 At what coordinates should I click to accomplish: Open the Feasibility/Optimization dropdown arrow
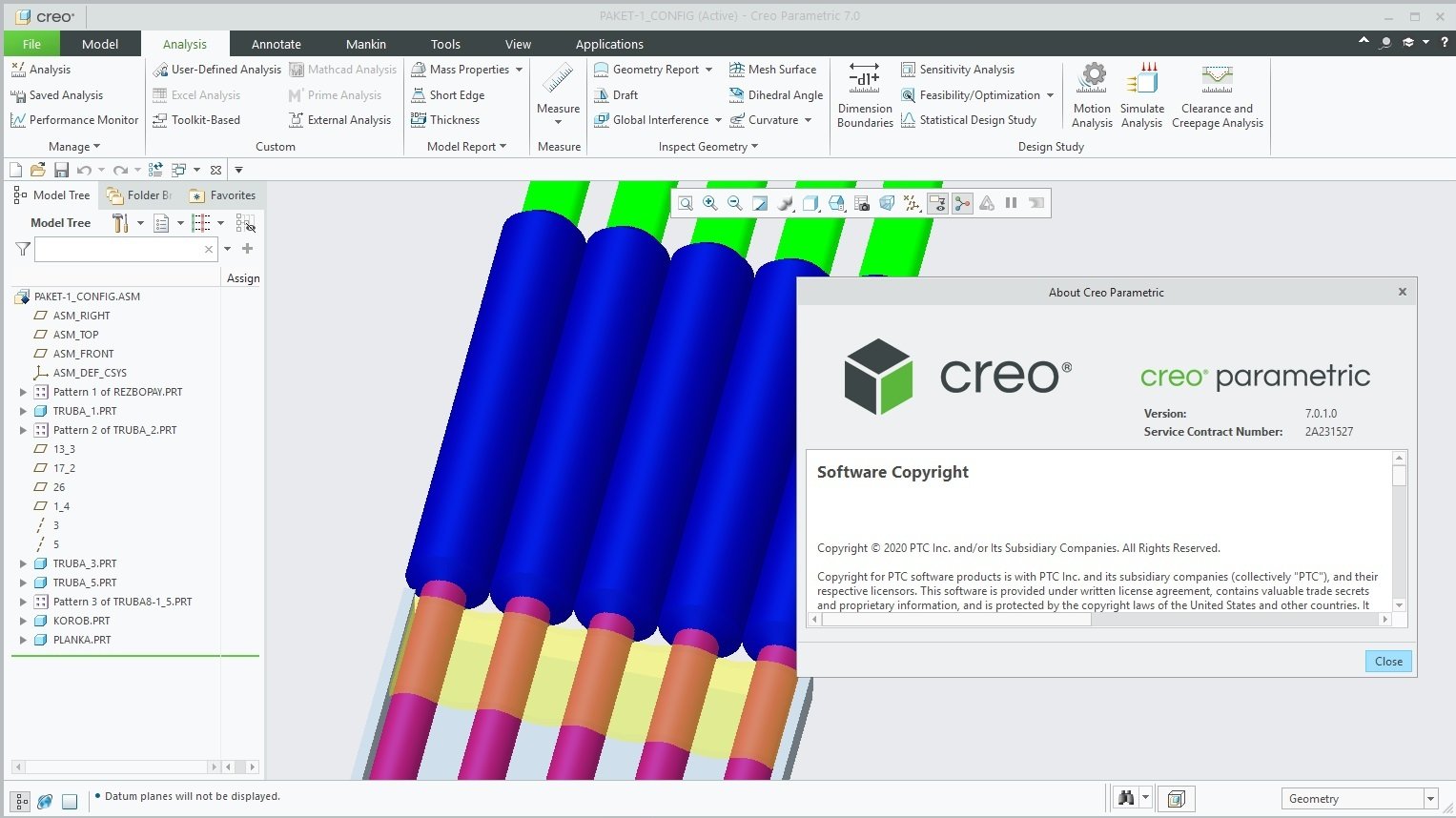1050,95
